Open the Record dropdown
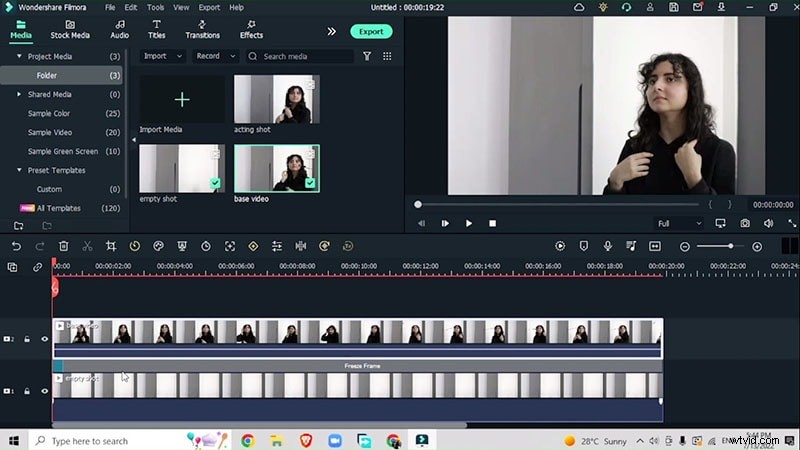The width and height of the screenshot is (800, 450). tap(215, 56)
